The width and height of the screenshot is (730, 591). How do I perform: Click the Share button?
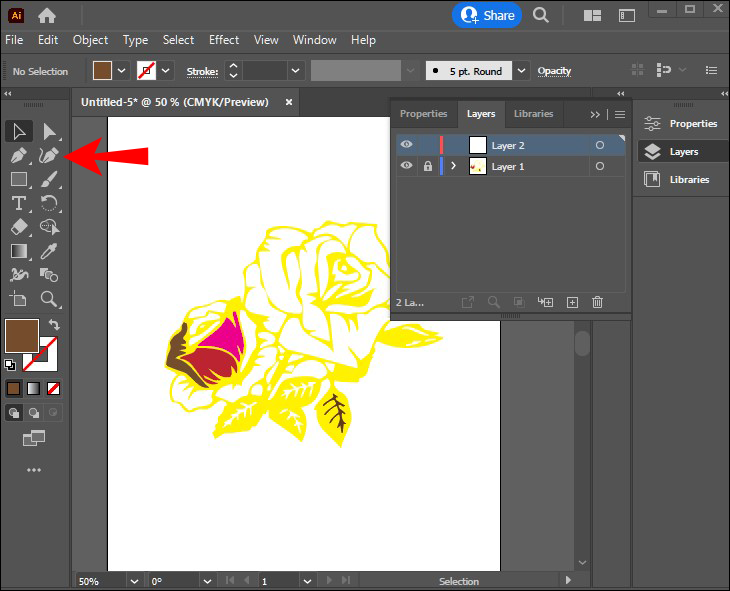pyautogui.click(x=488, y=15)
